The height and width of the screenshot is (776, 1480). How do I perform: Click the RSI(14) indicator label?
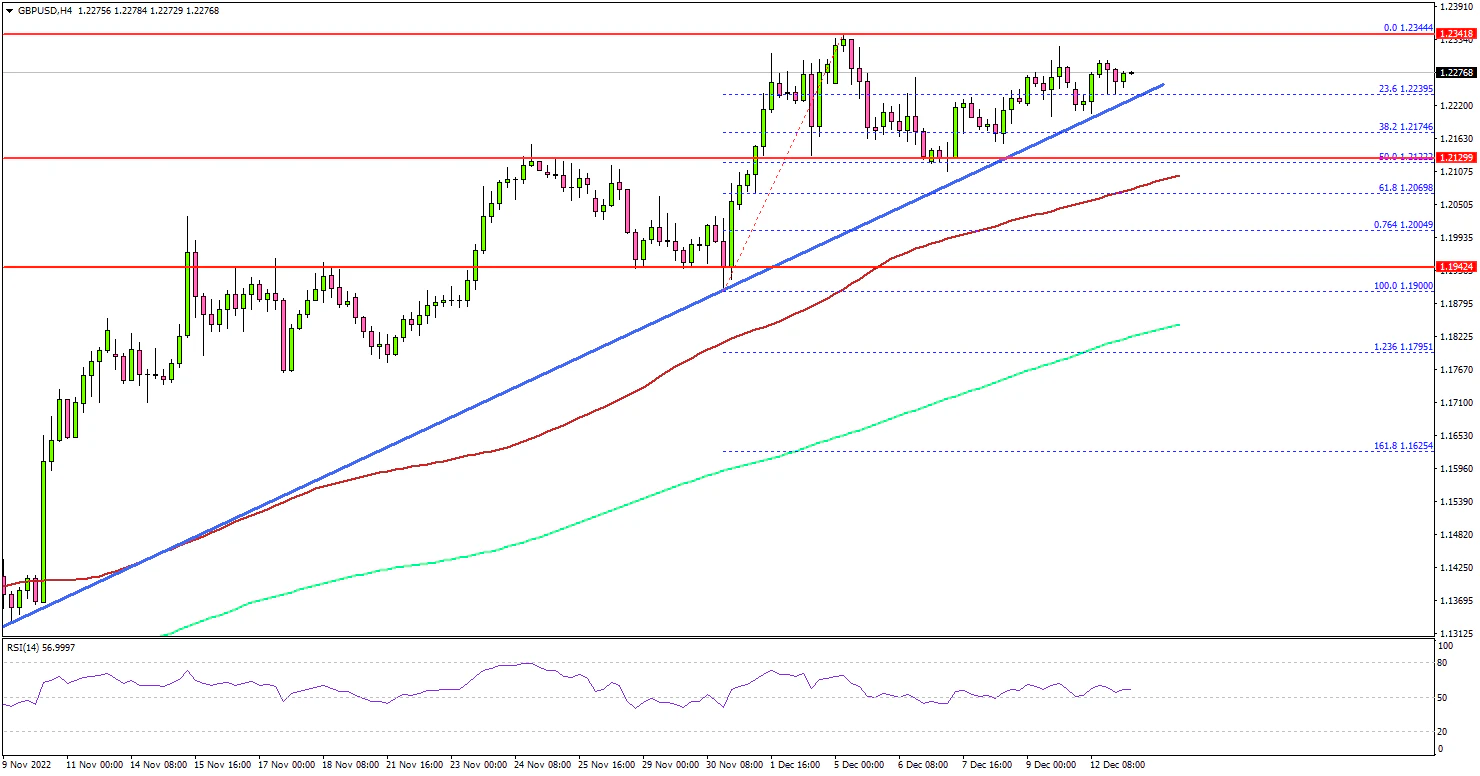(40, 647)
